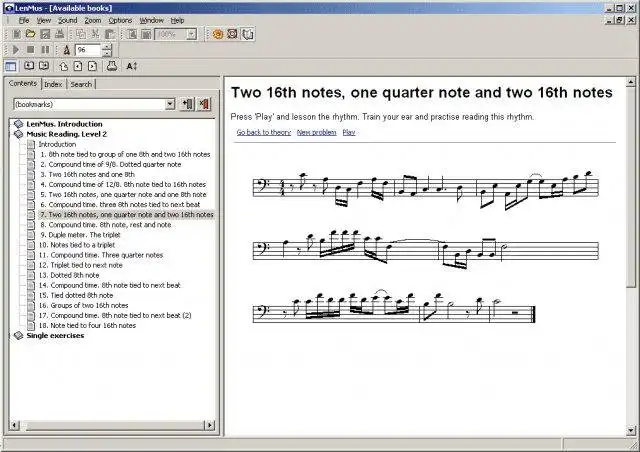Expand the Single exercises book
640x452 pixels.
[x=19, y=336]
